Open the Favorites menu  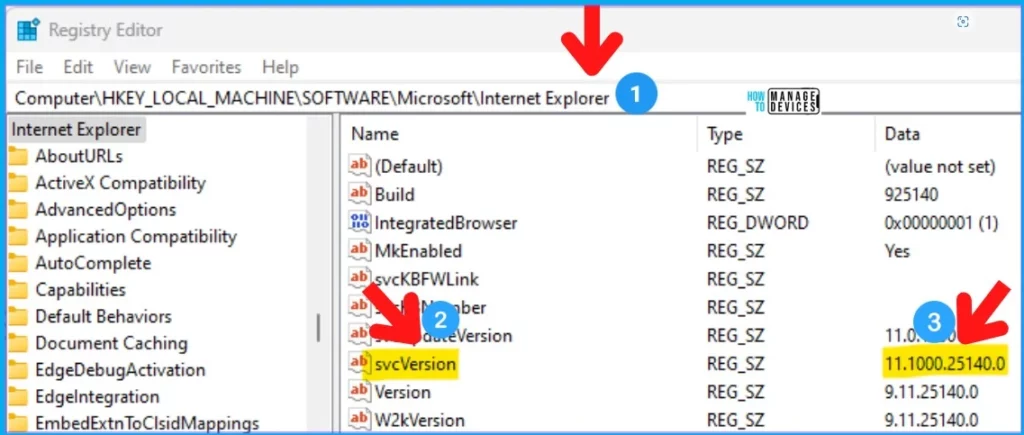pyautogui.click(x=206, y=67)
